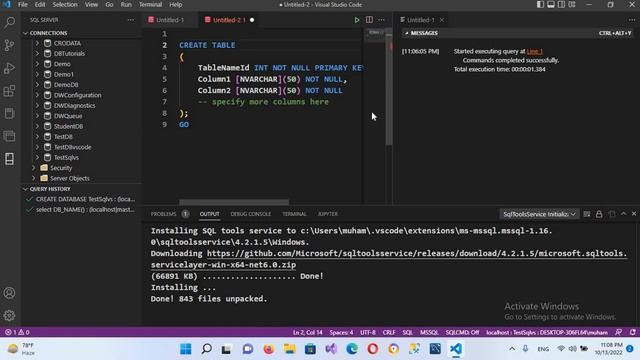This screenshot has height=360, width=640.
Task: Open the SQL Server view icon
Action: tap(9, 159)
